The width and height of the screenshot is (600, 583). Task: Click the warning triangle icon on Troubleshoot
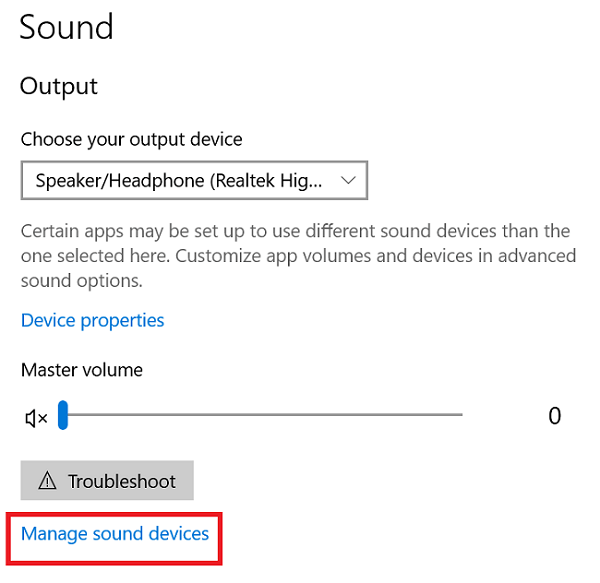47,480
